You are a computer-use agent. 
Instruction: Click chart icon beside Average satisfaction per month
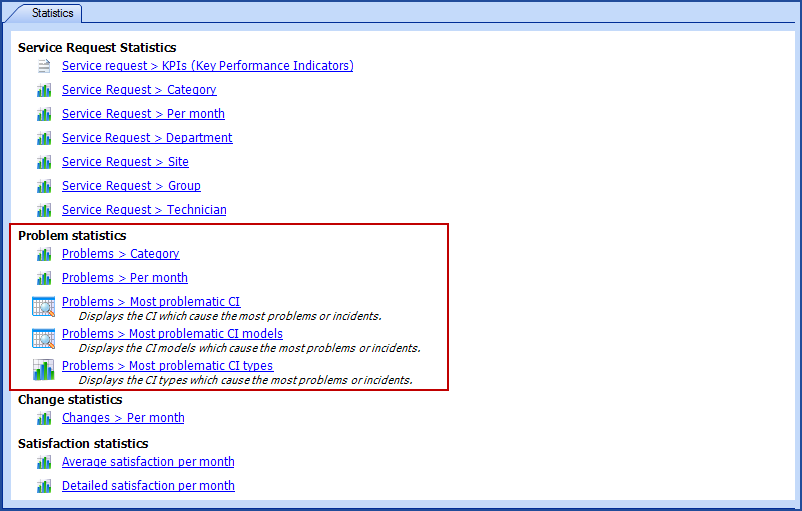tap(44, 462)
